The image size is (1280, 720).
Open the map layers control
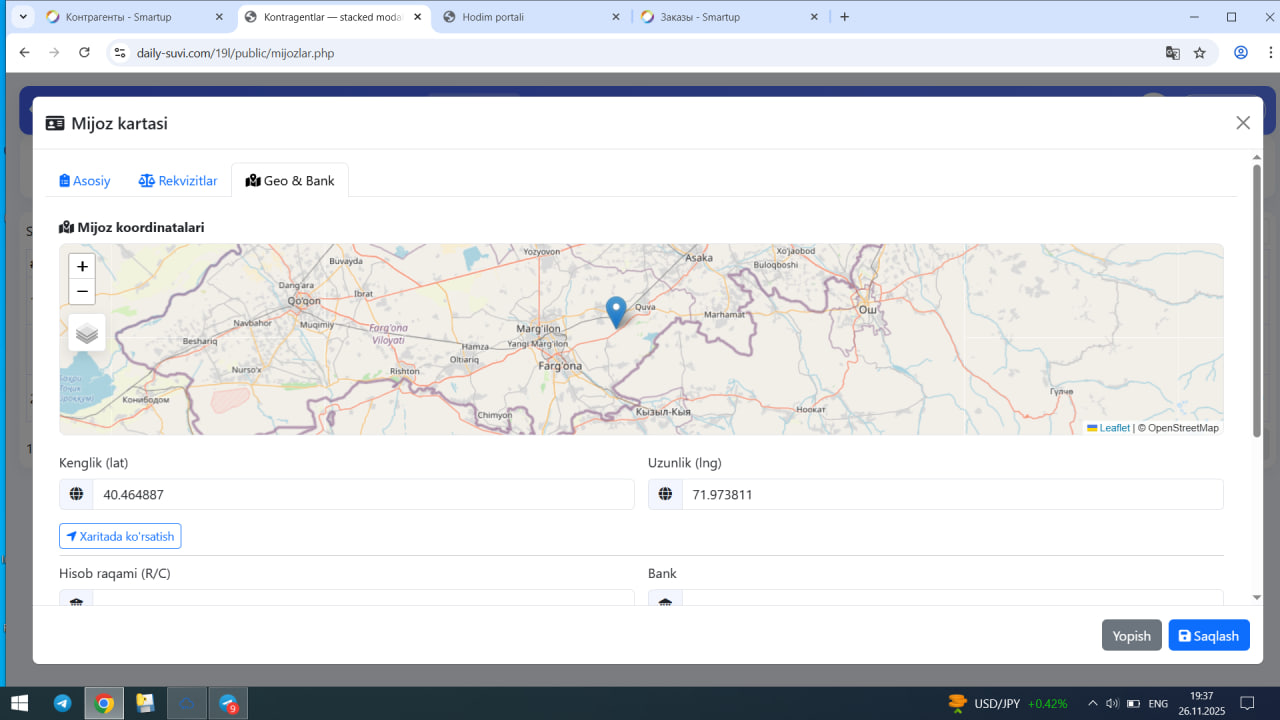pos(87,333)
